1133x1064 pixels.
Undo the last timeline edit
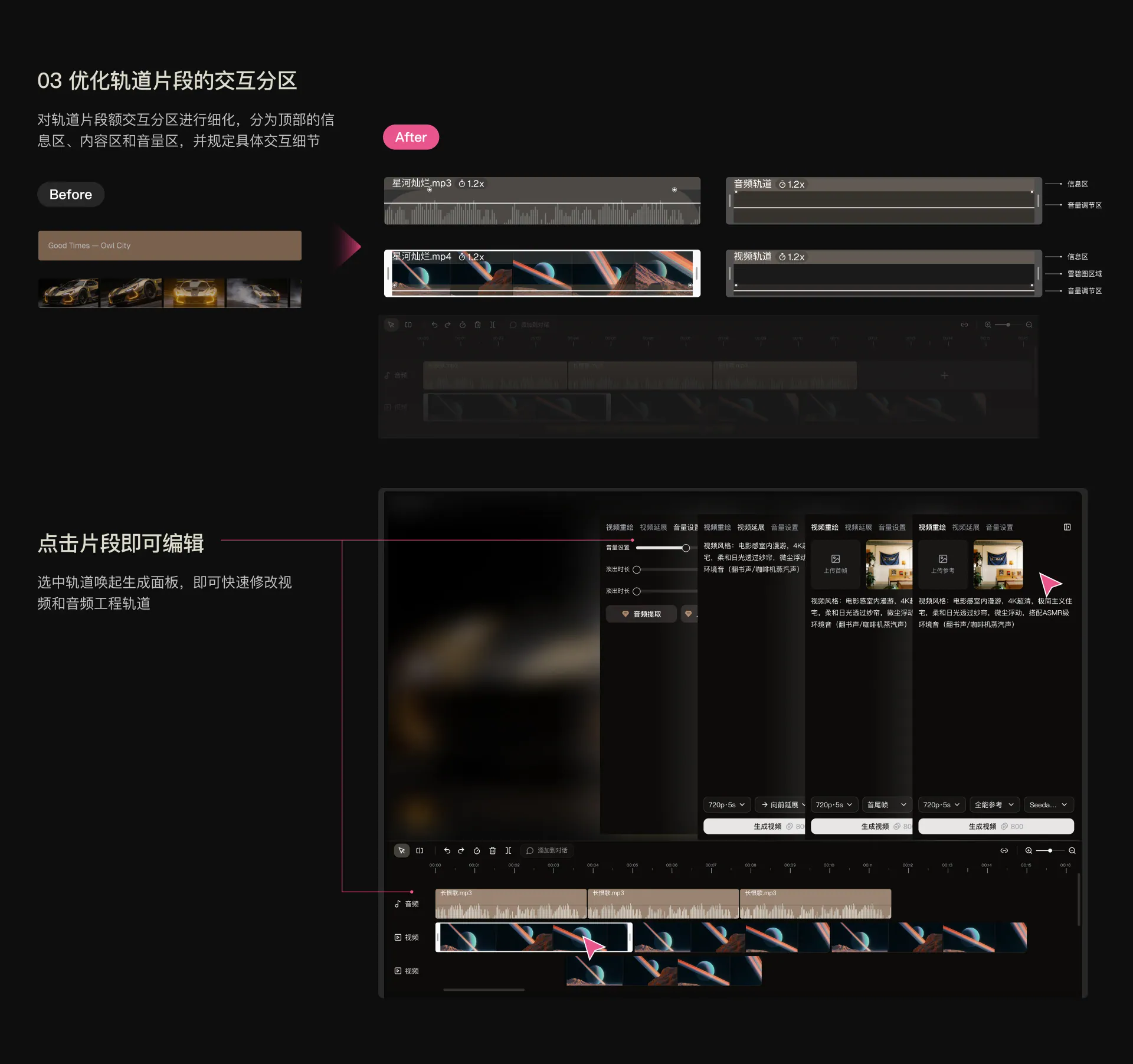click(447, 850)
